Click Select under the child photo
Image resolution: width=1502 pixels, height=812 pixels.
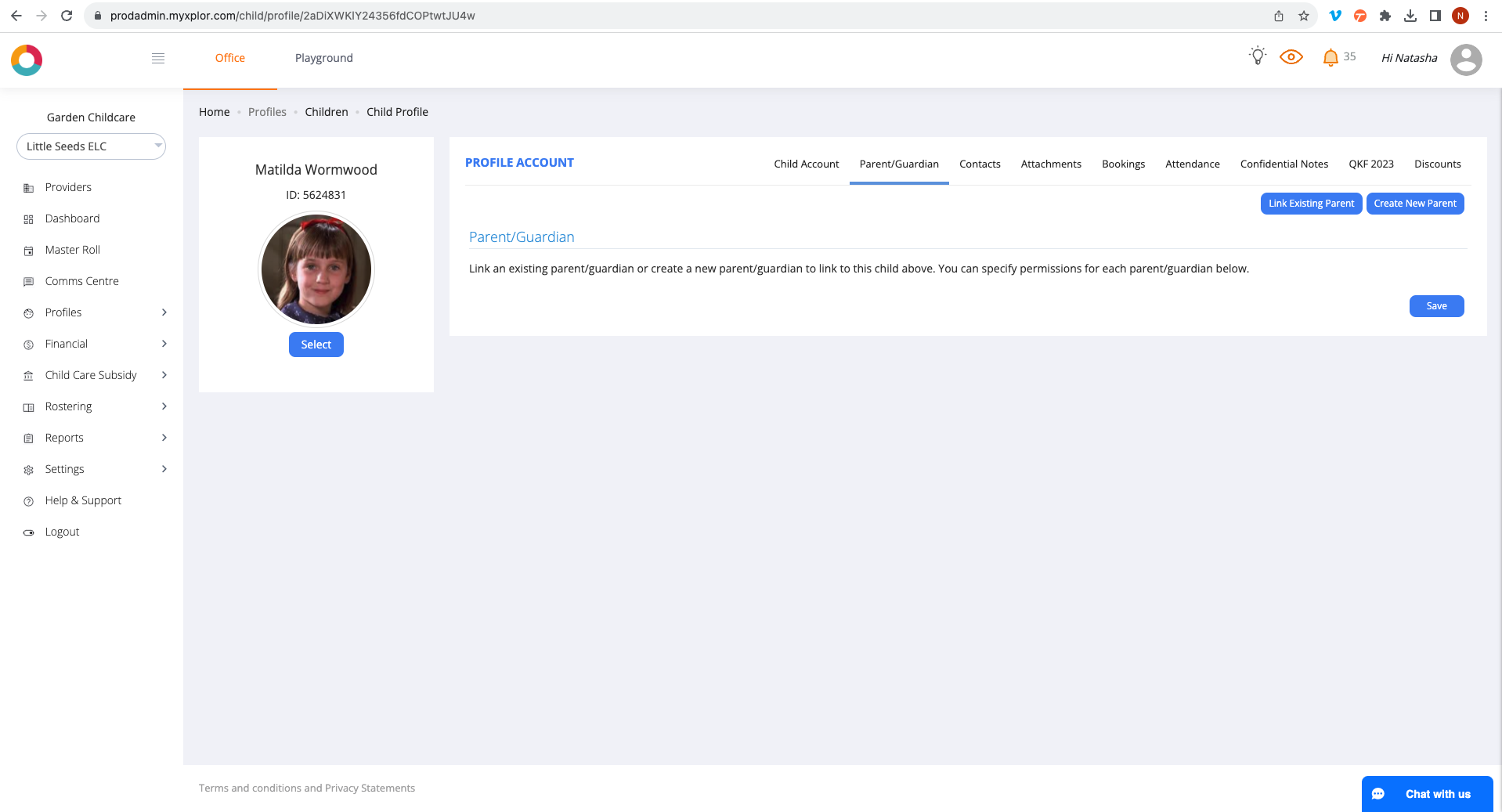tap(316, 345)
